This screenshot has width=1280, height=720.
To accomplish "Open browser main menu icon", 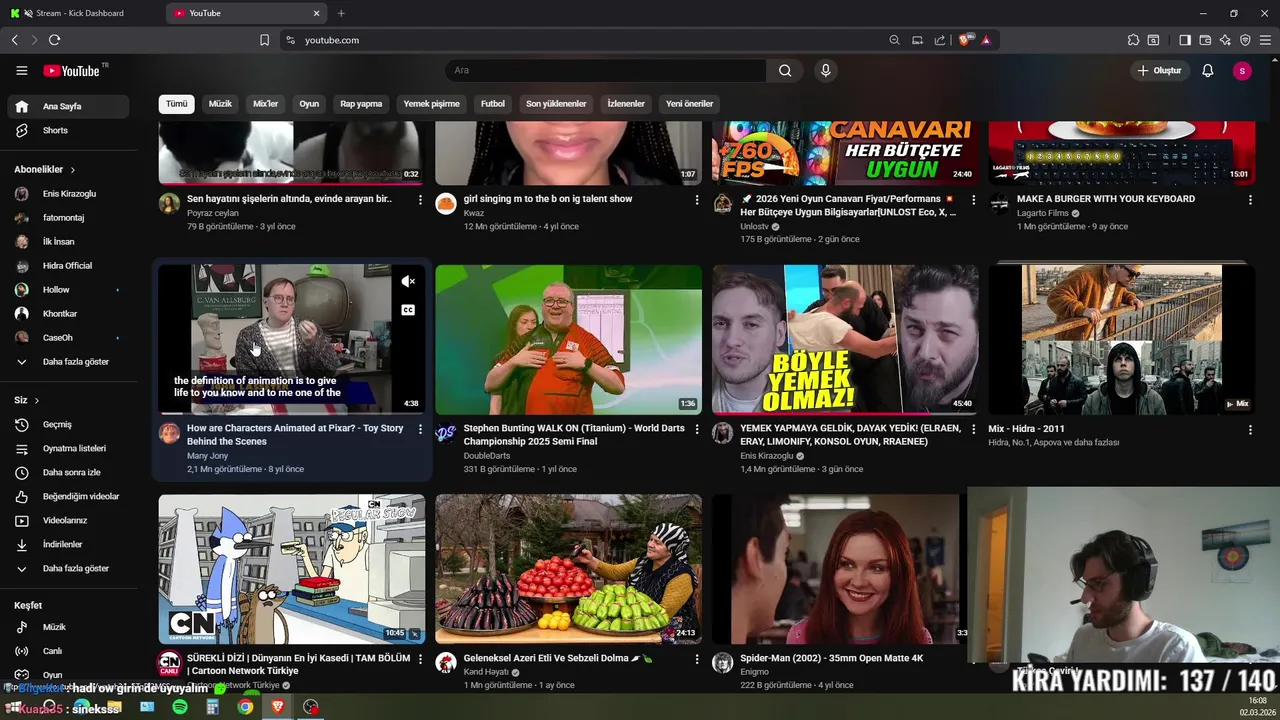I will pyautogui.click(x=1265, y=40).
